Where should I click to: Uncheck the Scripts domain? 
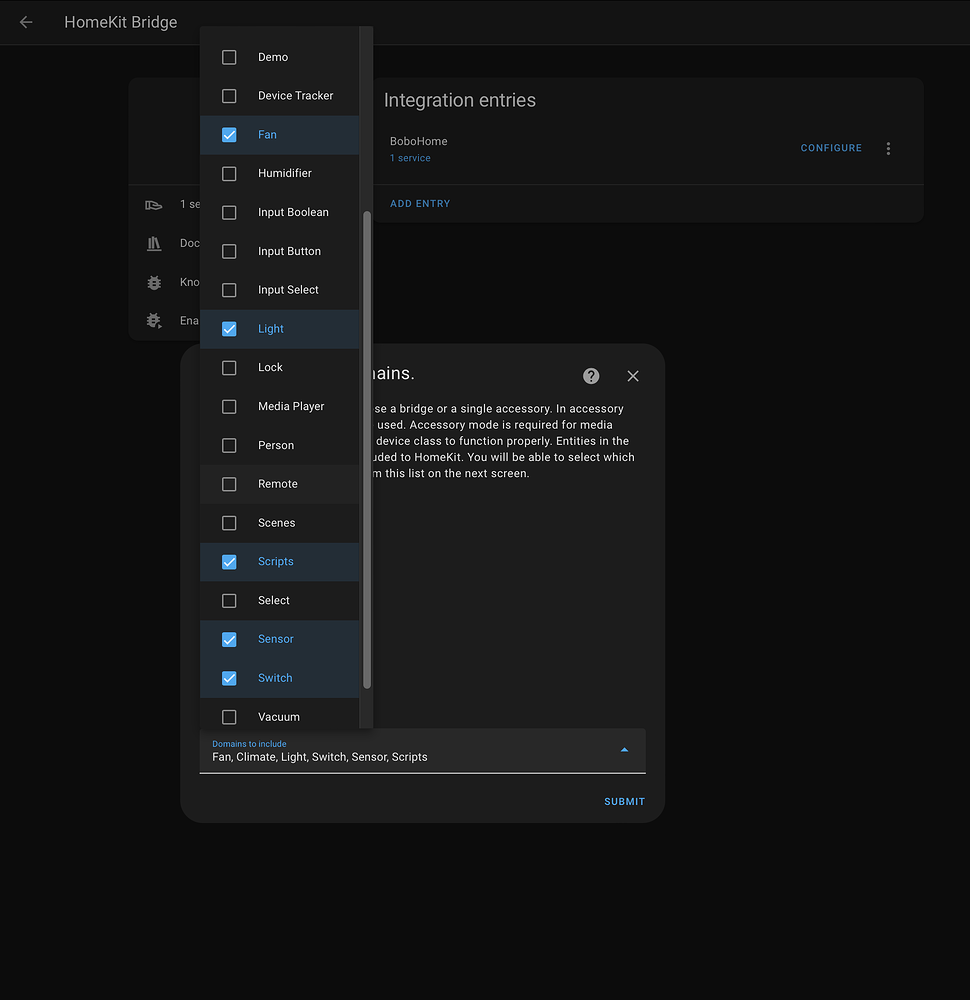coord(228,561)
